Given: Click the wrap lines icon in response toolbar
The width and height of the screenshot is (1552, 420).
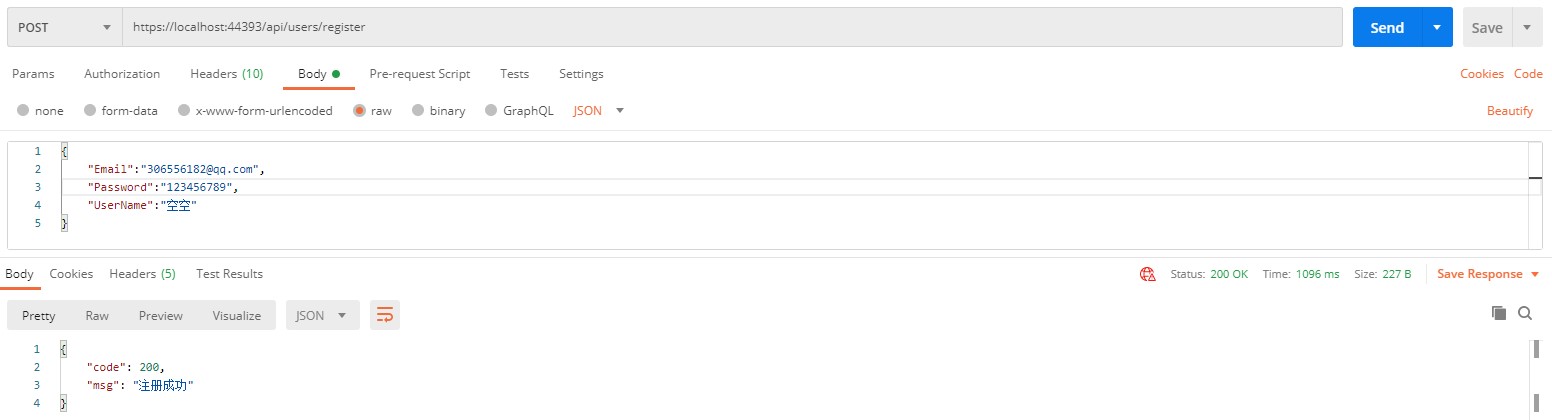Looking at the screenshot, I should [385, 315].
